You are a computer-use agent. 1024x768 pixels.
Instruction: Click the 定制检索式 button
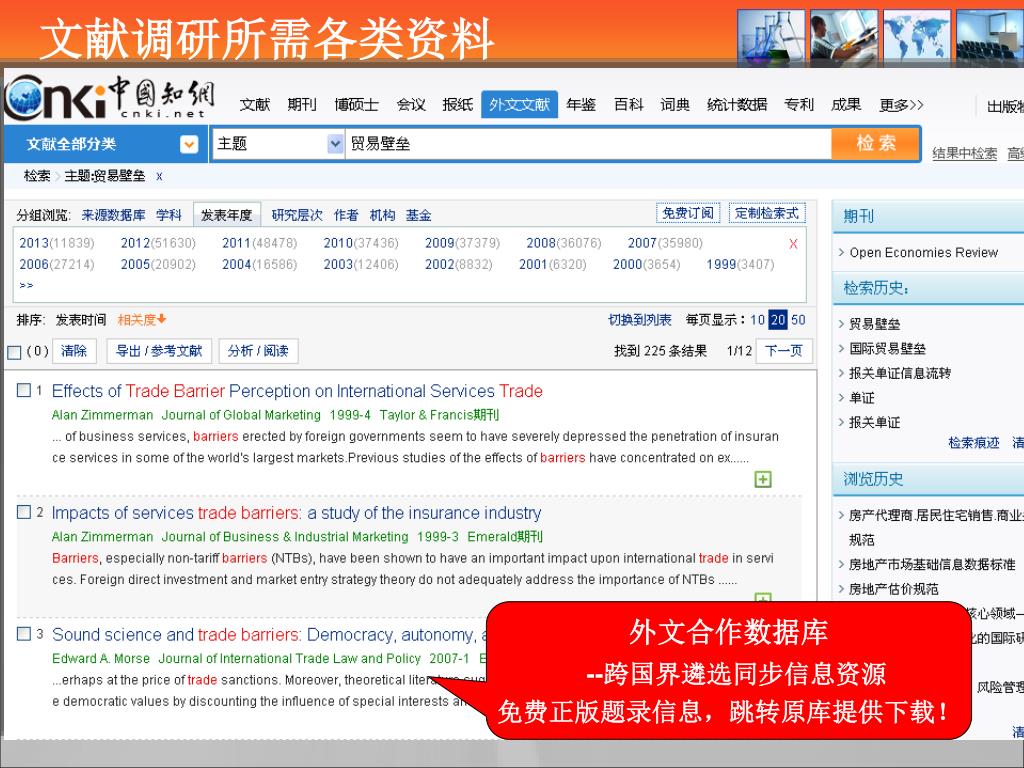pyautogui.click(x=767, y=213)
